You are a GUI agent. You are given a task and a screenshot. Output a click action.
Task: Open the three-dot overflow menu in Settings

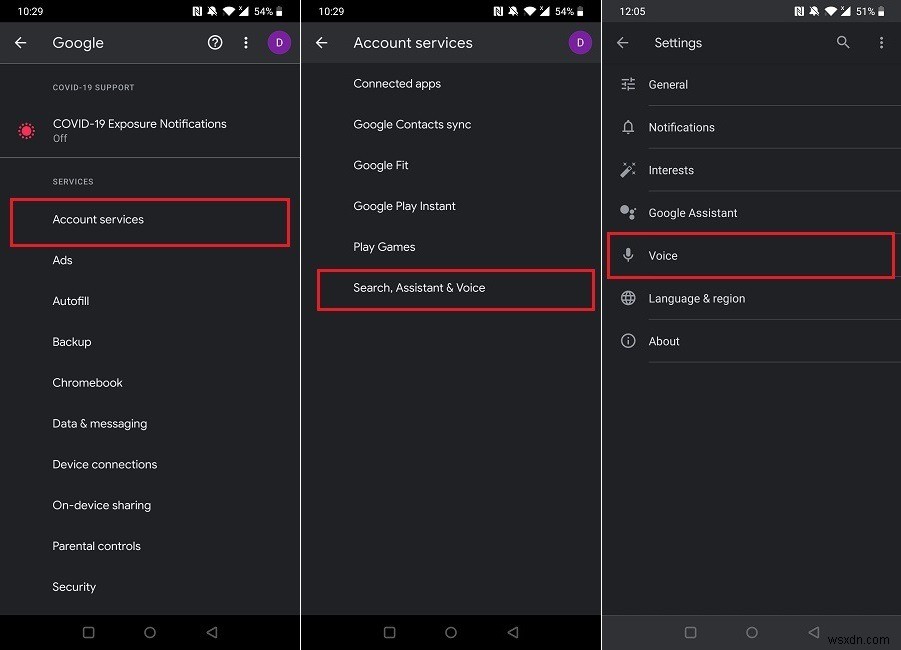coord(882,43)
